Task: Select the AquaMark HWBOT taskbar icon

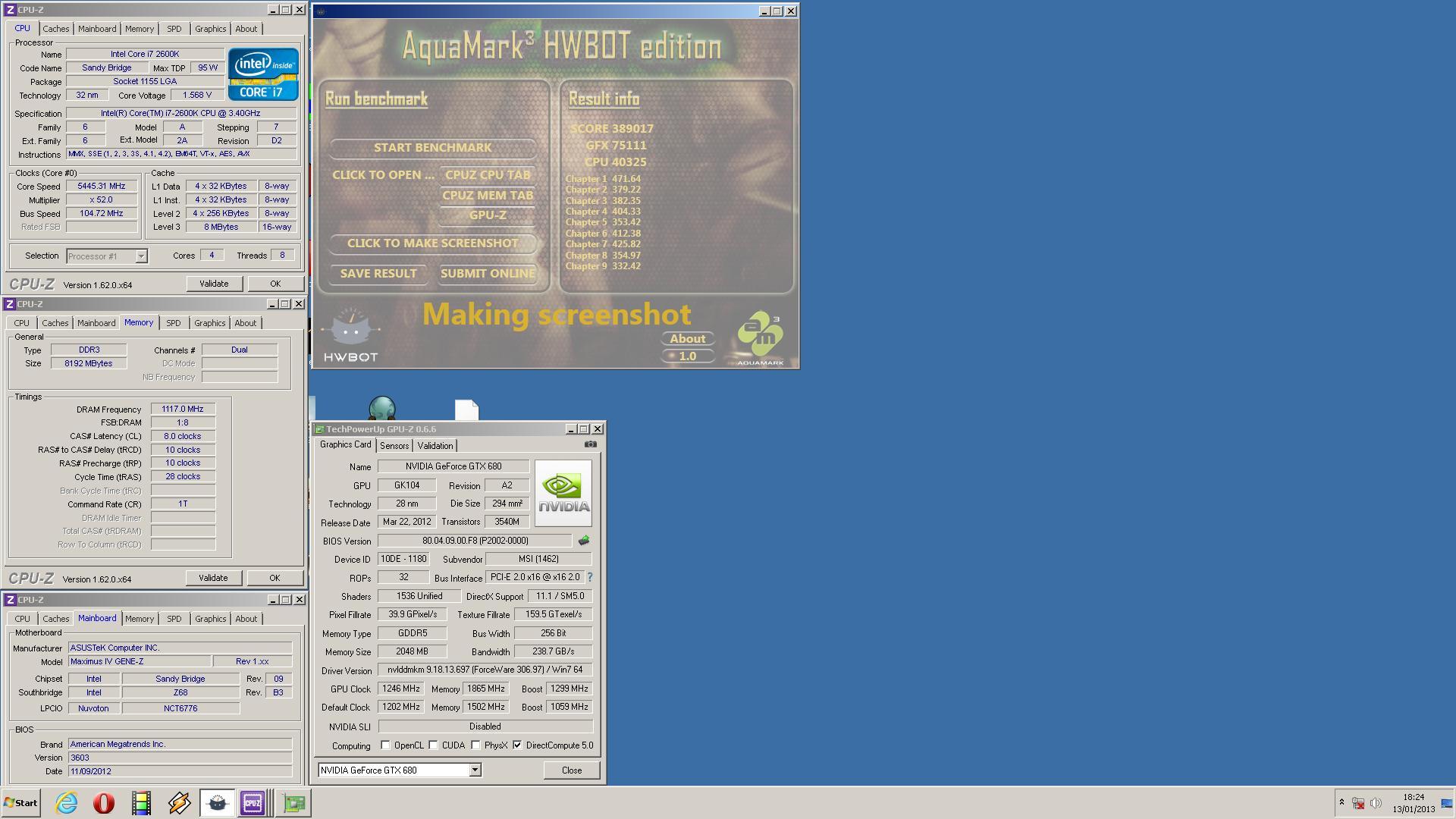Action: (x=217, y=803)
